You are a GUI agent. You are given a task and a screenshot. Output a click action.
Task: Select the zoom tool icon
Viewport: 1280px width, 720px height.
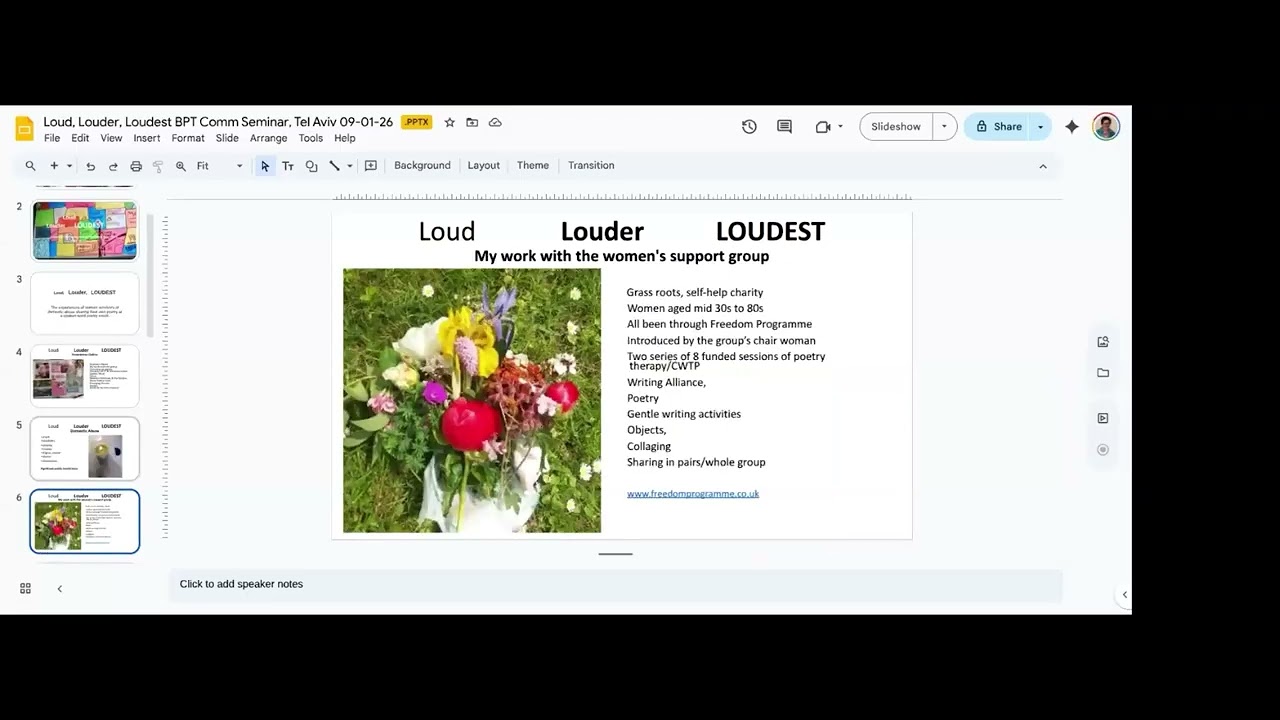pos(181,166)
